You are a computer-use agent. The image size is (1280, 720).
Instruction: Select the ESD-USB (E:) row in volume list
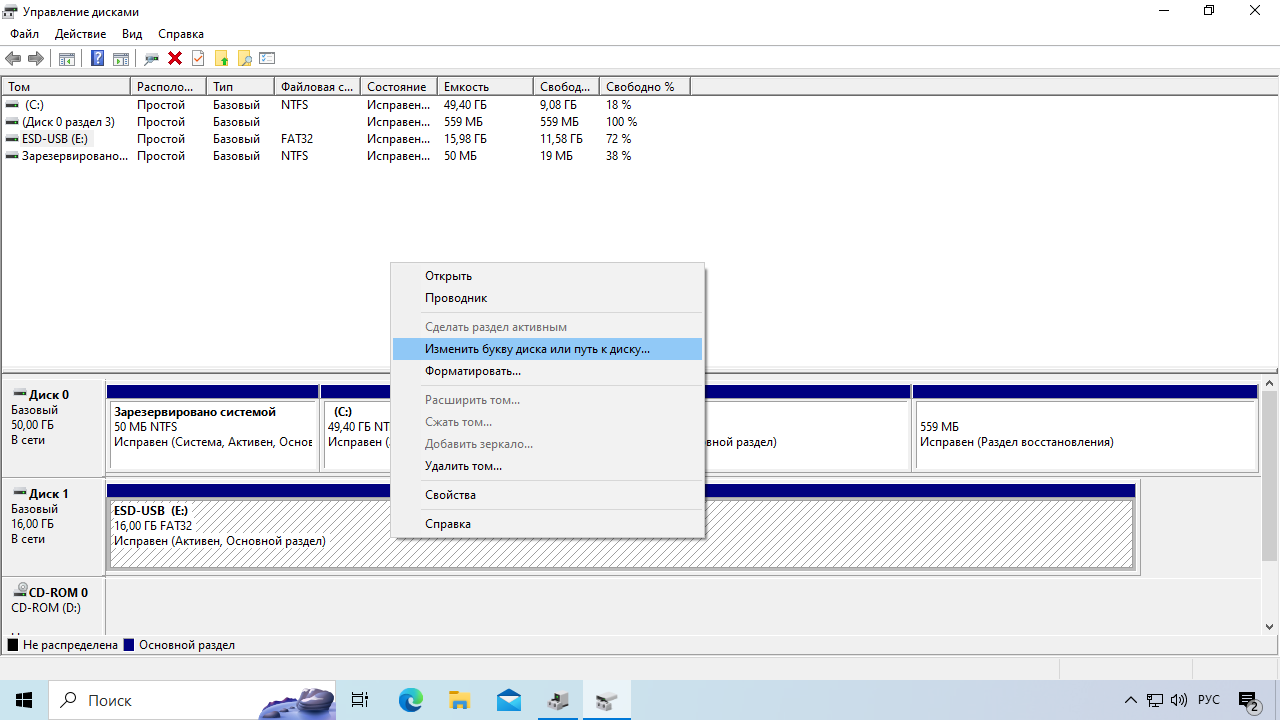(54, 139)
